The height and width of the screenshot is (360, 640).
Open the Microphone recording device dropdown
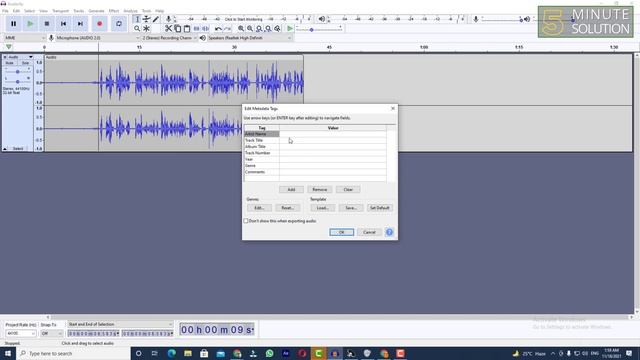(98, 38)
